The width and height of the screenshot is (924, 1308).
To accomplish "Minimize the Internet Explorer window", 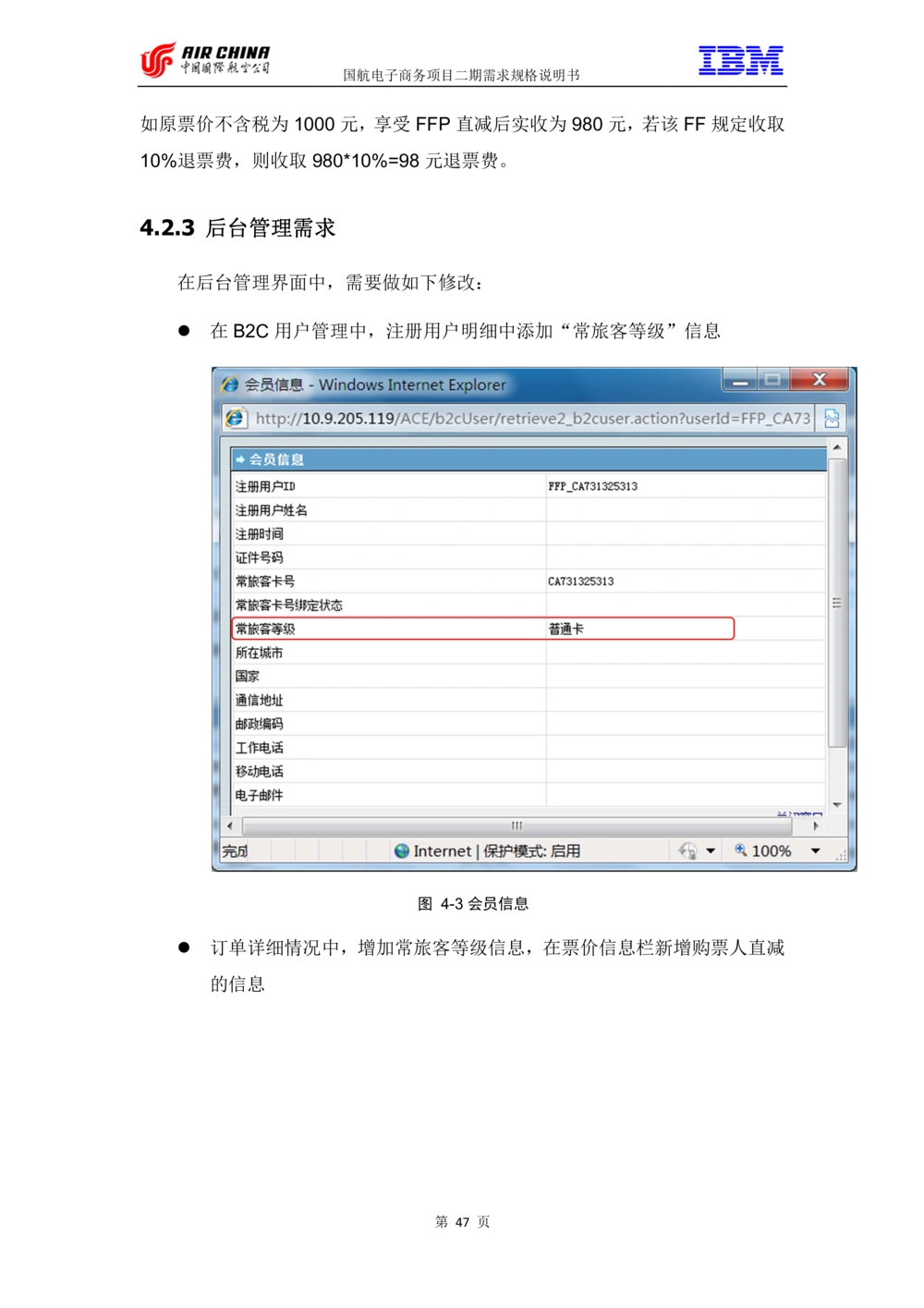I will [740, 381].
